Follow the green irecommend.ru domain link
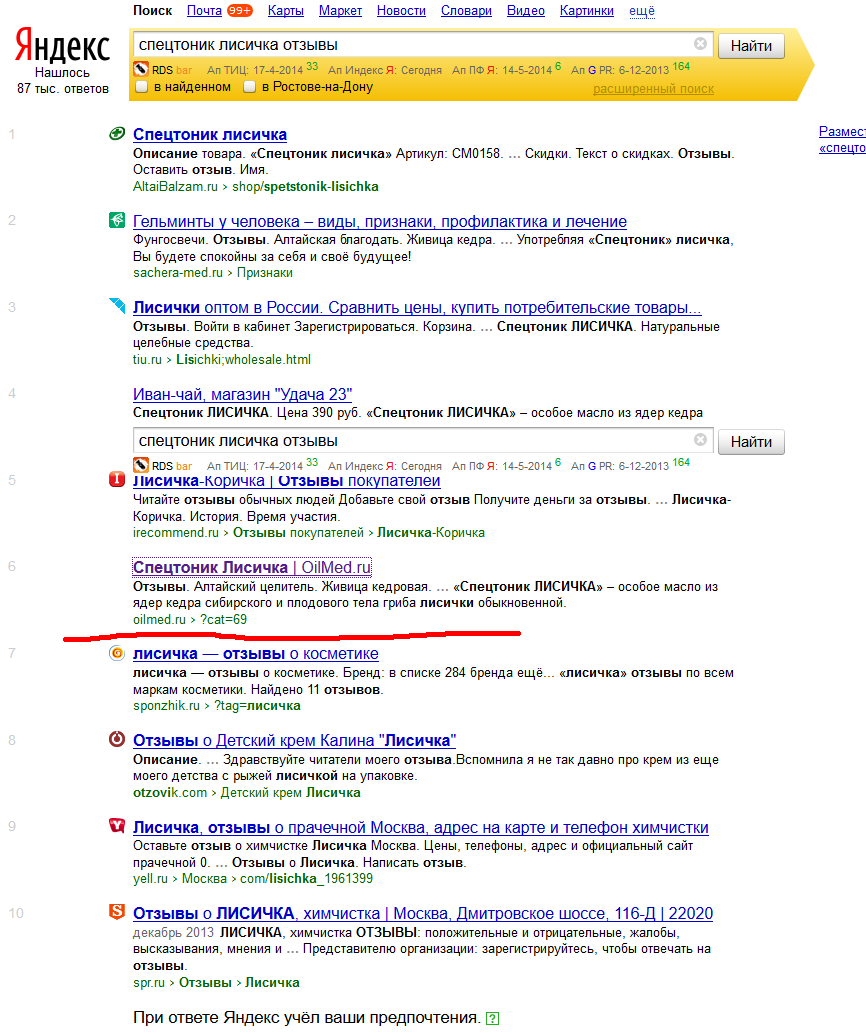Screen dimensions: 866x1034 [x=175, y=532]
